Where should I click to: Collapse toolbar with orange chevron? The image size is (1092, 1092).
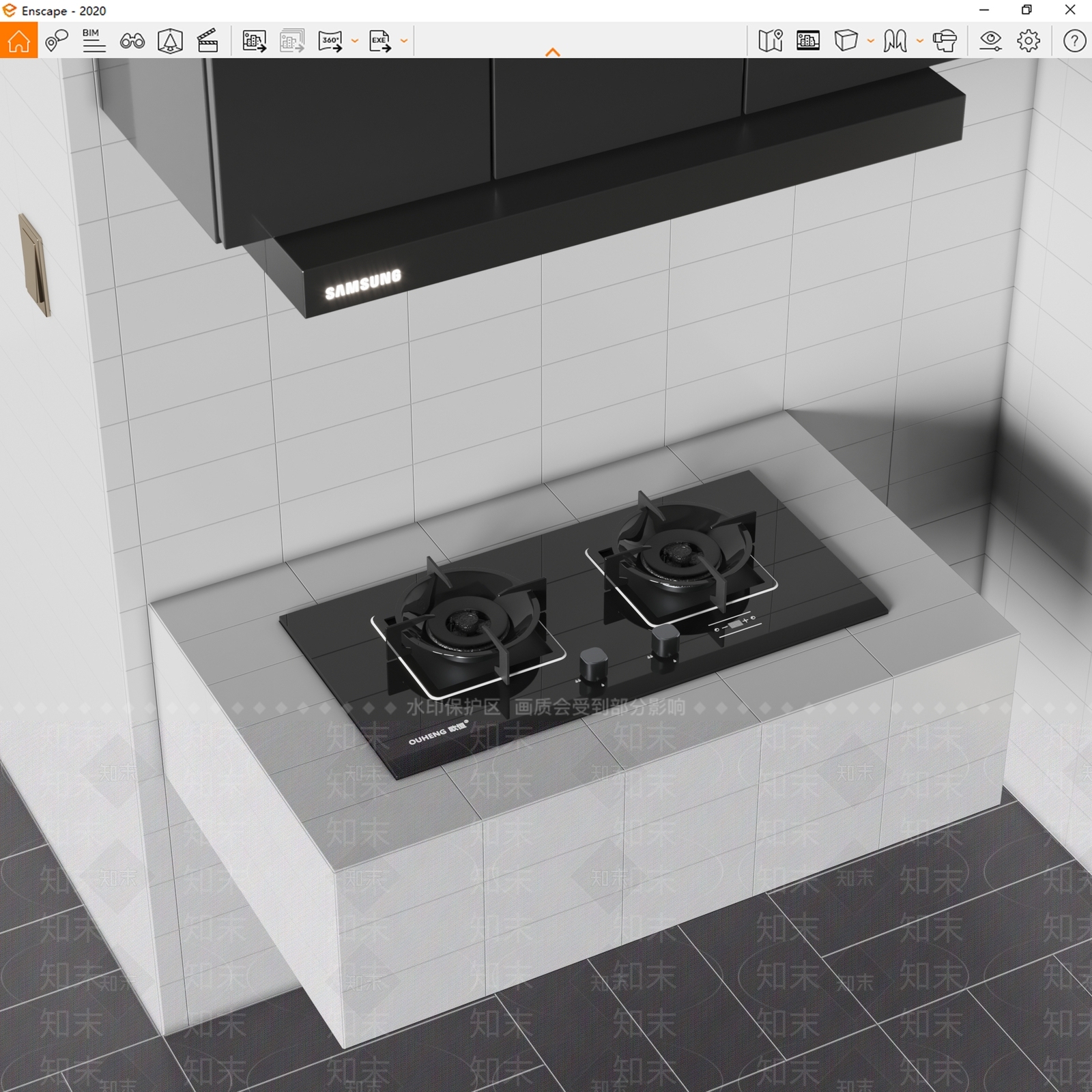click(553, 52)
